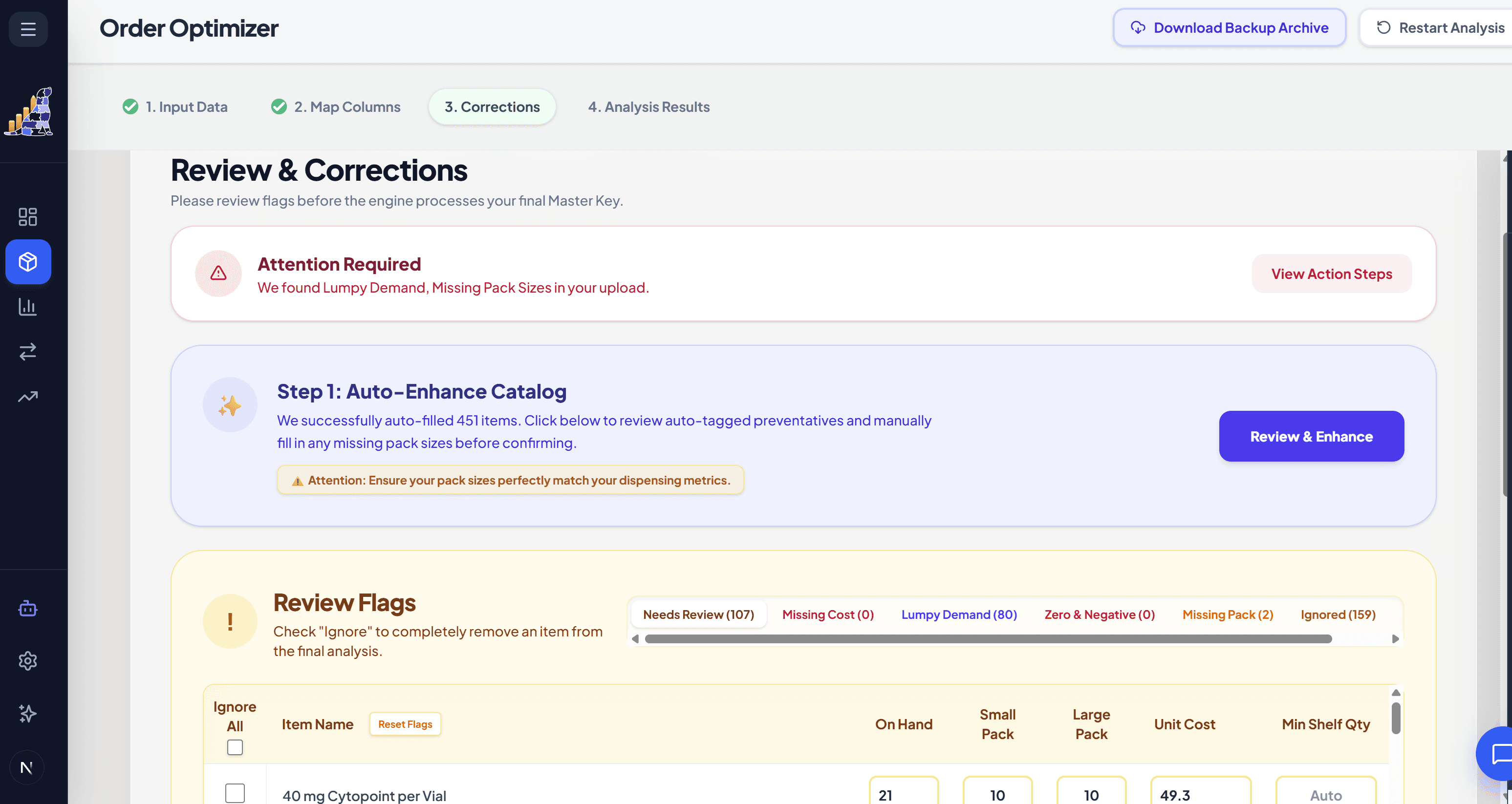1512x804 pixels.
Task: Click the table scrollbar up arrow
Action: (1396, 693)
